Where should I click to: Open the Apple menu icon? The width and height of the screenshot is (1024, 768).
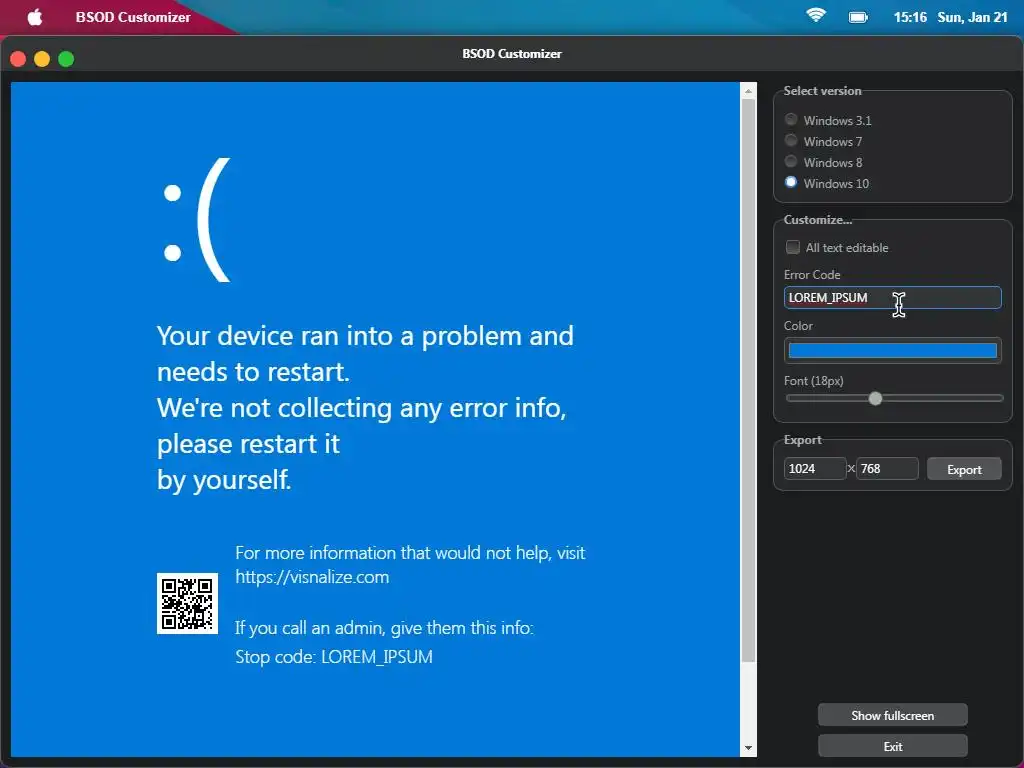35,17
